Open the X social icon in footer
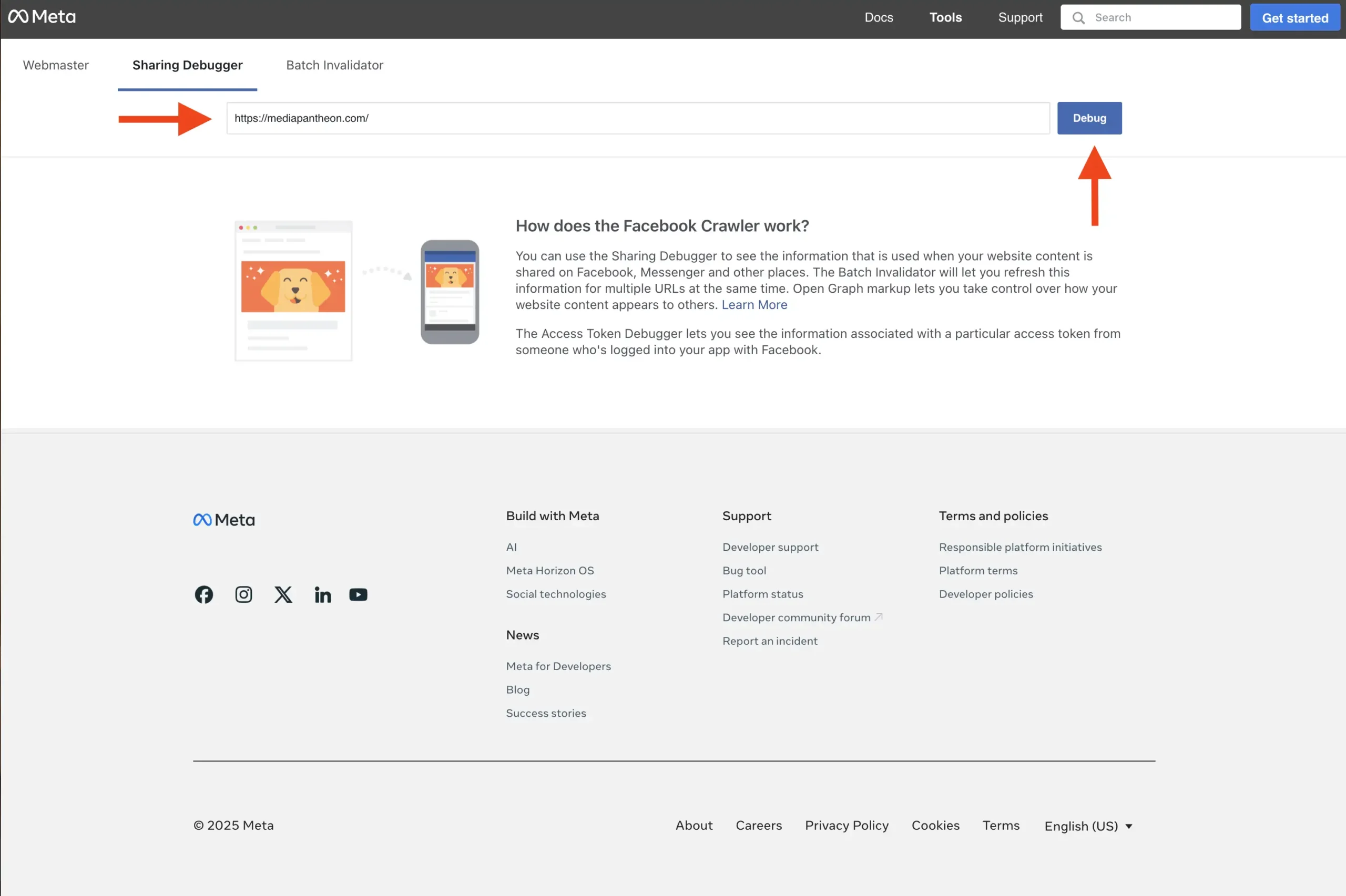The width and height of the screenshot is (1346, 896). pos(283,594)
